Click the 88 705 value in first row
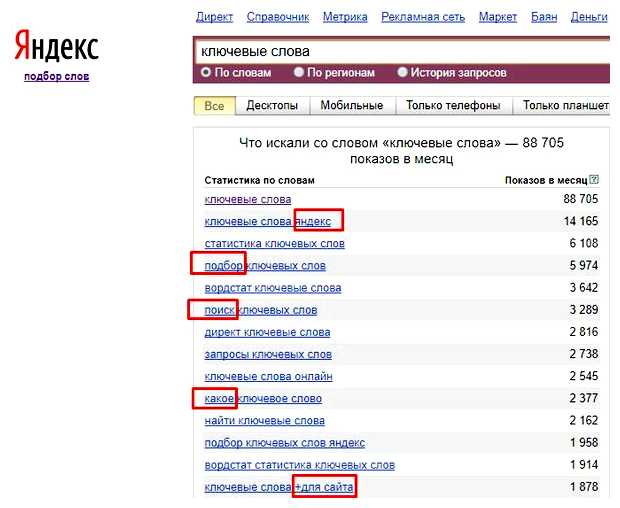 580,199
